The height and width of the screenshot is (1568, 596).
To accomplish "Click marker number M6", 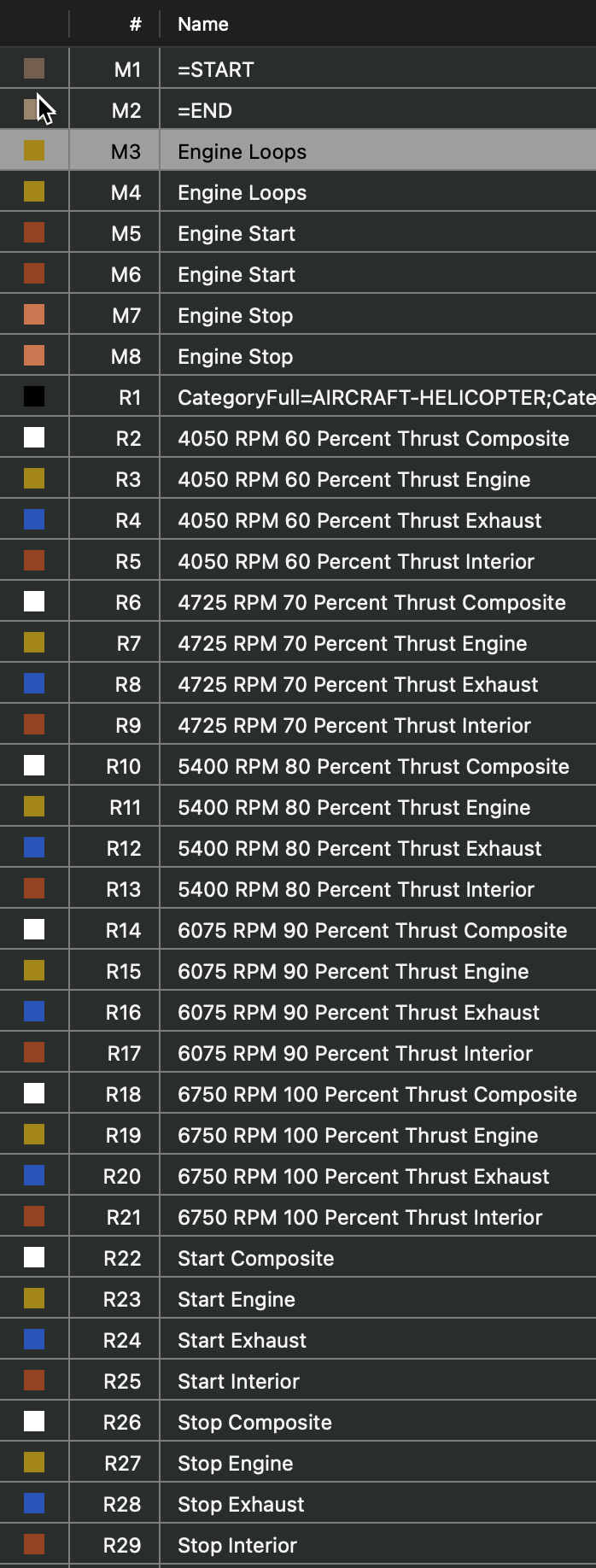I will click(126, 275).
